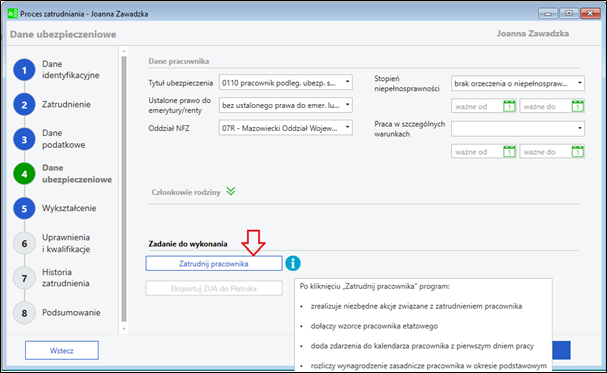Screen dimensions: 607x373
Task: Click the Eksportuj ZUA do Płatnika button
Action: (x=214, y=288)
